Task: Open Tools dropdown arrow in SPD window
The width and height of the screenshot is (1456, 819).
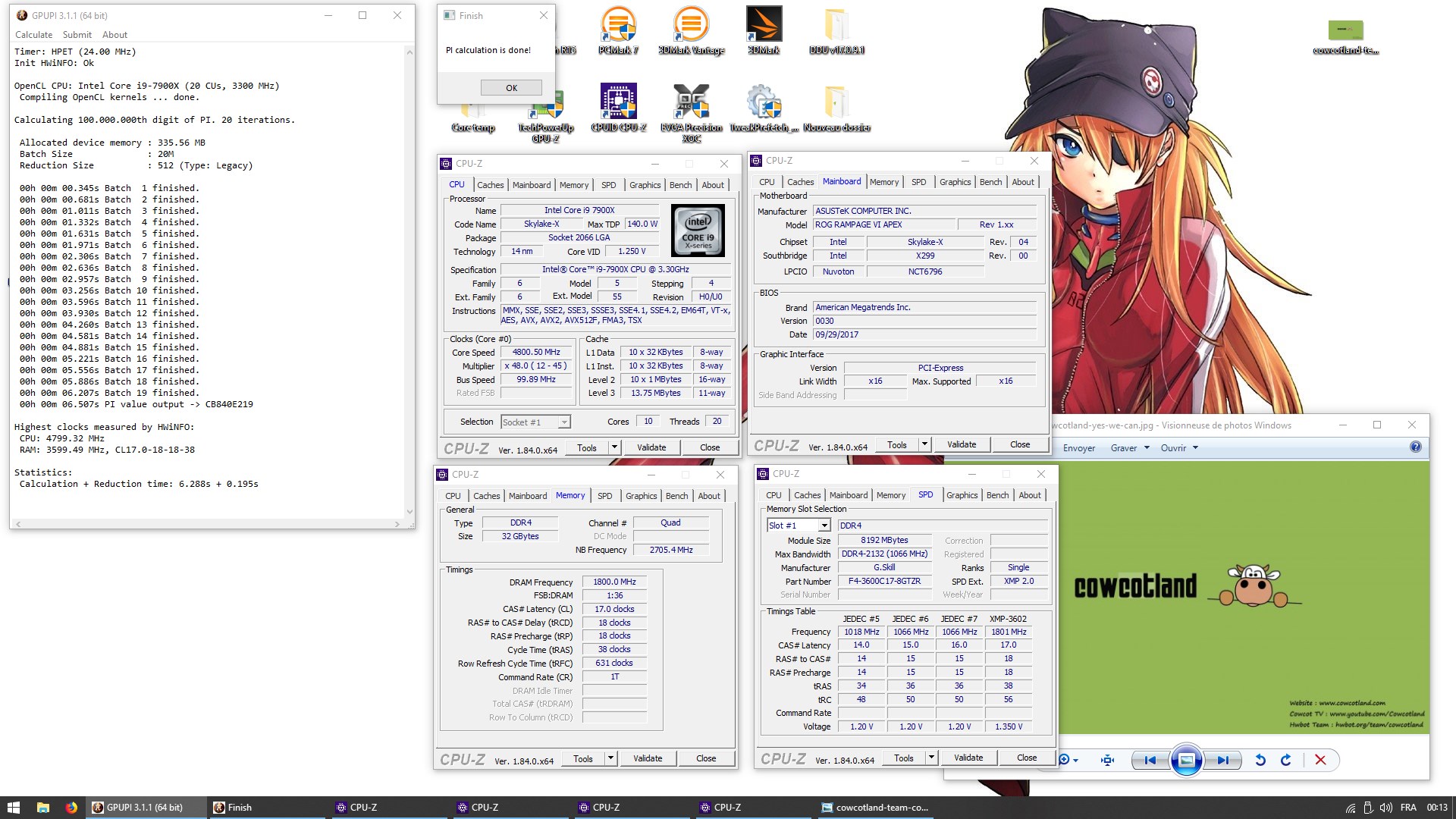Action: coord(931,758)
